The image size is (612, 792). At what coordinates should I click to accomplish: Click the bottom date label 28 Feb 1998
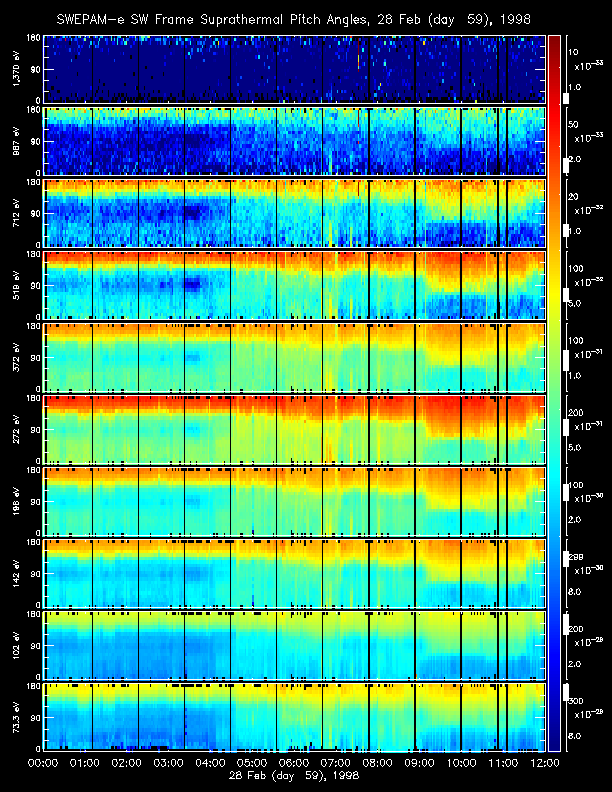tap(294, 775)
